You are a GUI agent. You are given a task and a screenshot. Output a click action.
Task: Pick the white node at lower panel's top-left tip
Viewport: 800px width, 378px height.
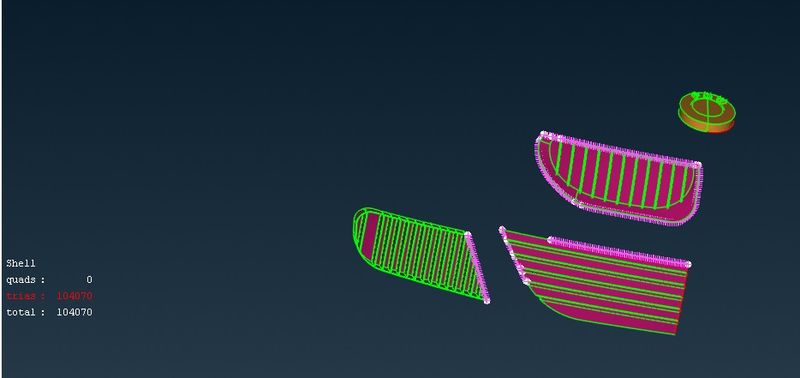coord(502,230)
